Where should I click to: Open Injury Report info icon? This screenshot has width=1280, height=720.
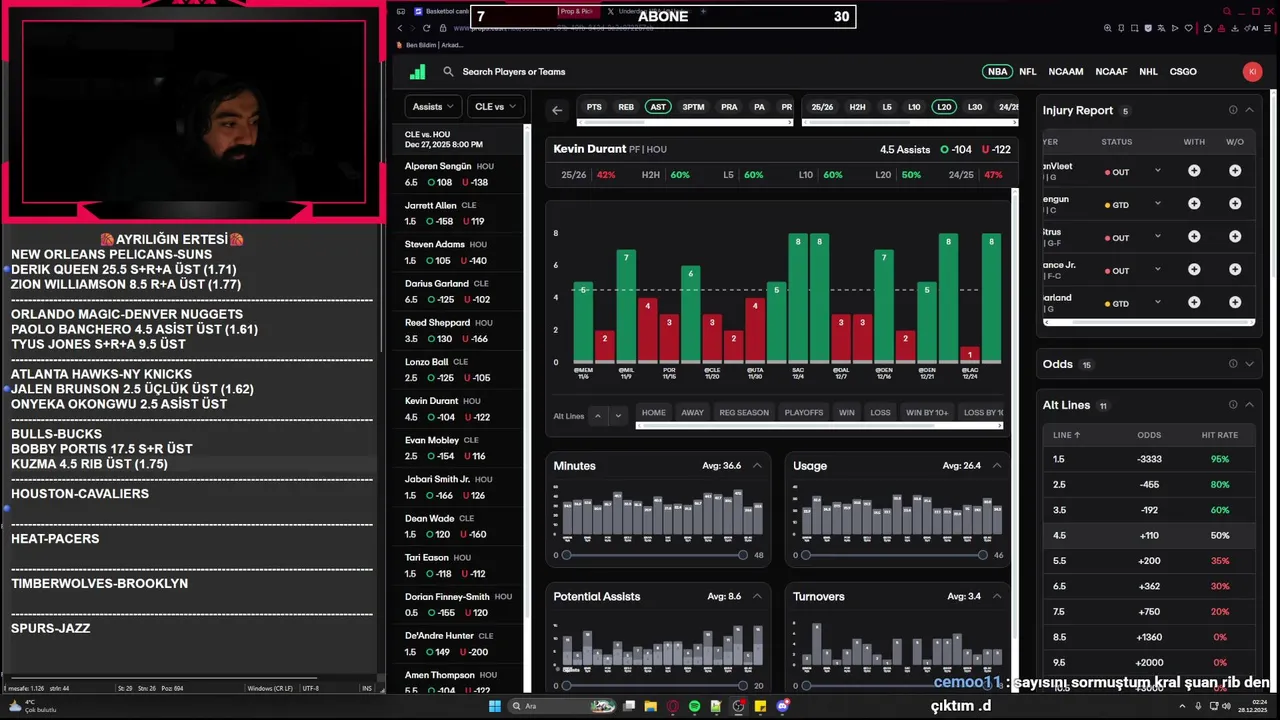[x=1233, y=110]
